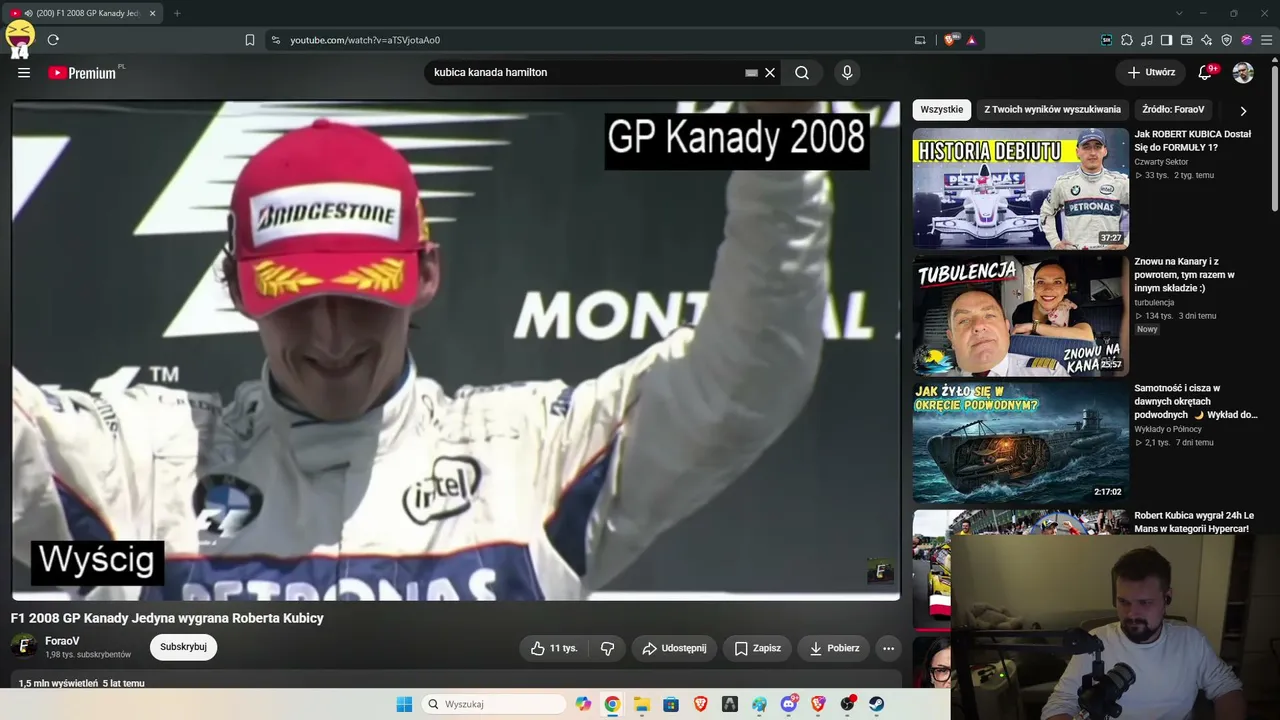Select the Z Twoich wyników wyszukiwania chip
Viewport: 1280px width, 720px height.
point(1052,109)
